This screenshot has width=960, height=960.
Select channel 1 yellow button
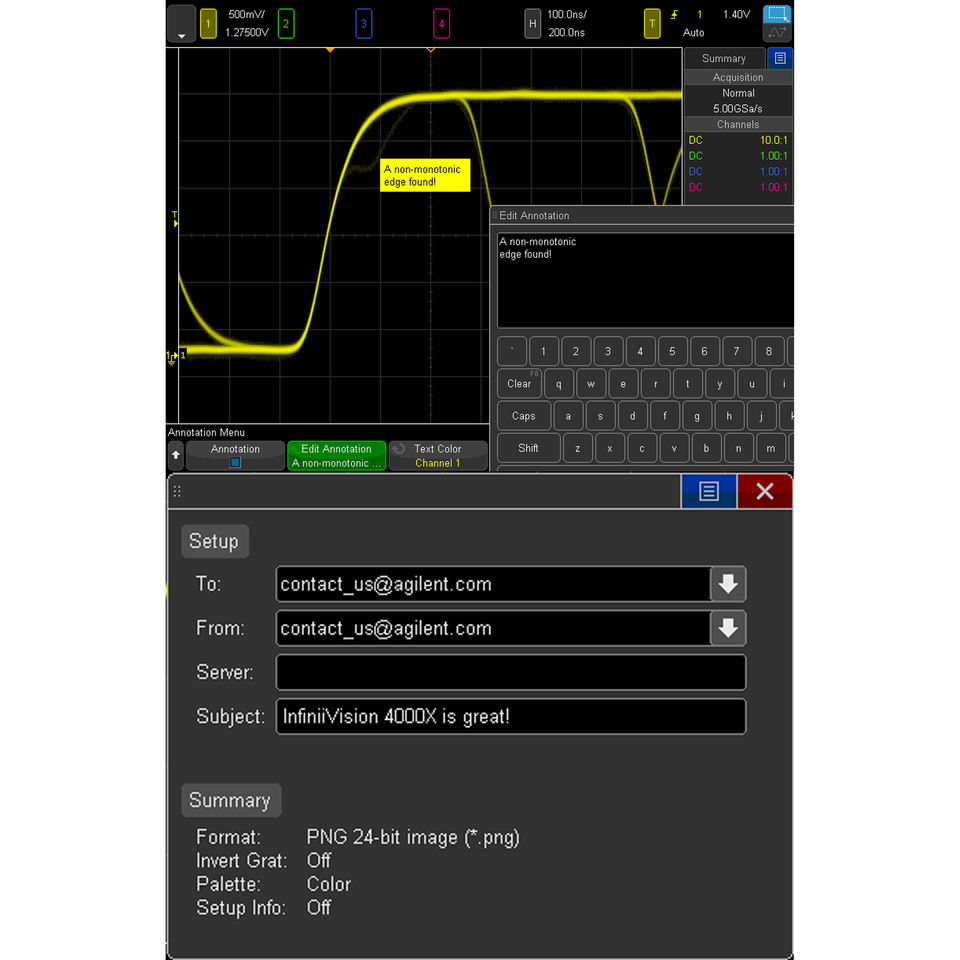point(208,24)
